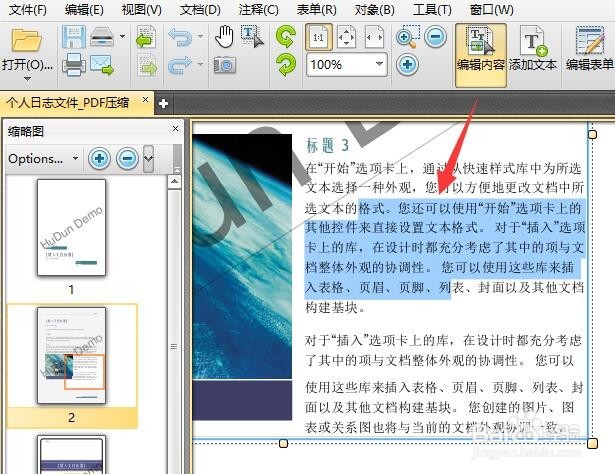Select page 1 thumbnail

71,228
